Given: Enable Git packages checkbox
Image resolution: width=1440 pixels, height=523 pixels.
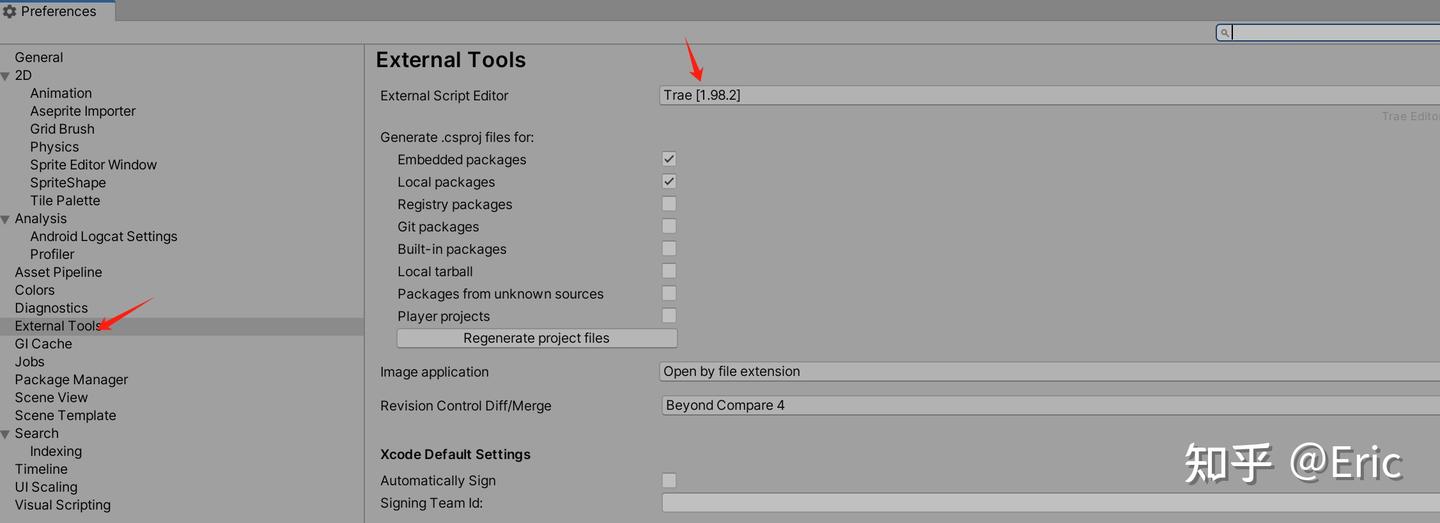Looking at the screenshot, I should coord(669,227).
